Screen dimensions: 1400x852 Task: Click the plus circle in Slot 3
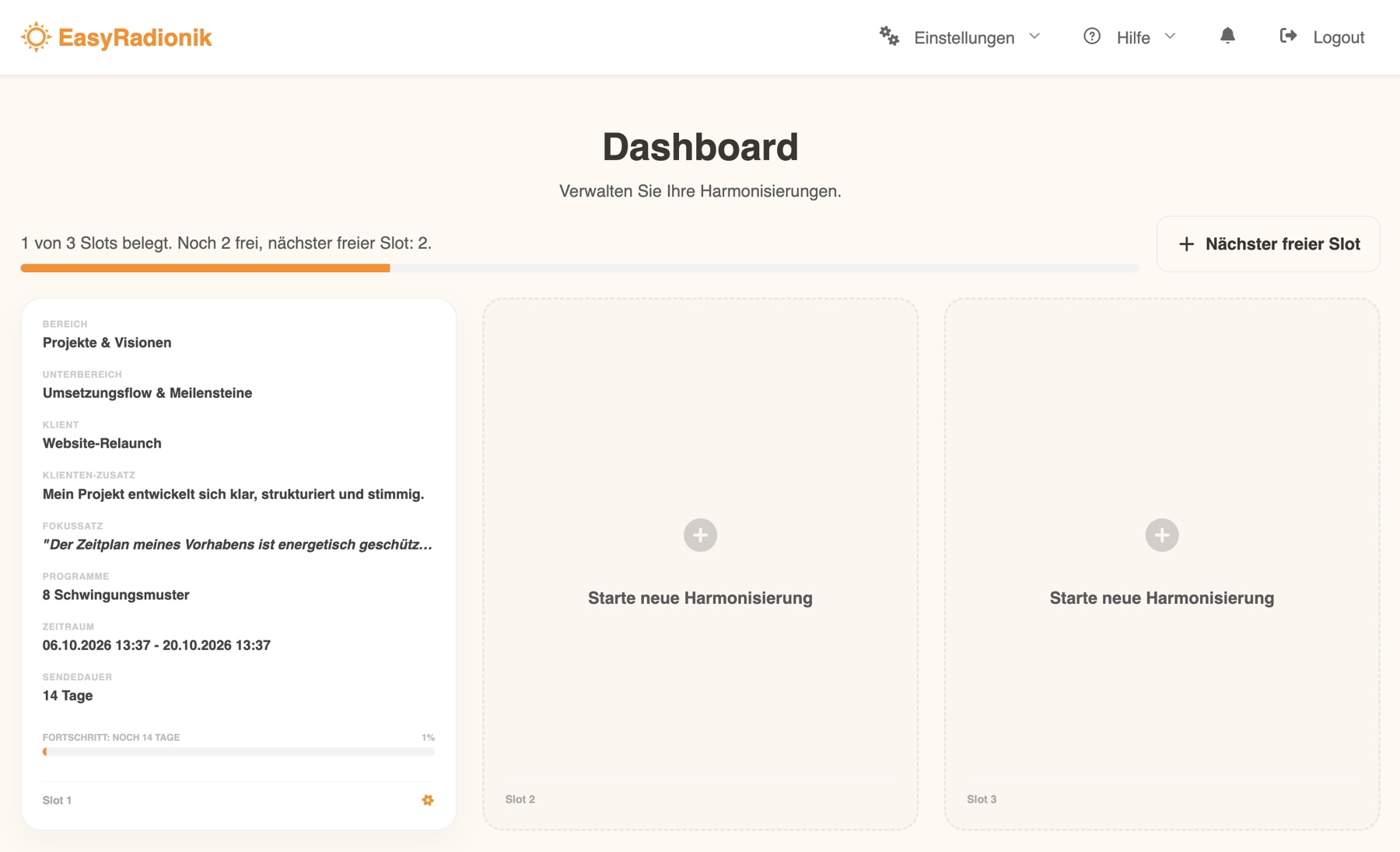click(x=1162, y=535)
